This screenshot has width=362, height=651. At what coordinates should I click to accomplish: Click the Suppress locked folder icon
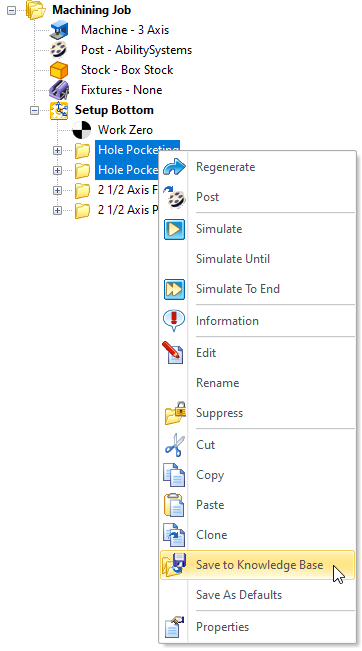tap(175, 413)
